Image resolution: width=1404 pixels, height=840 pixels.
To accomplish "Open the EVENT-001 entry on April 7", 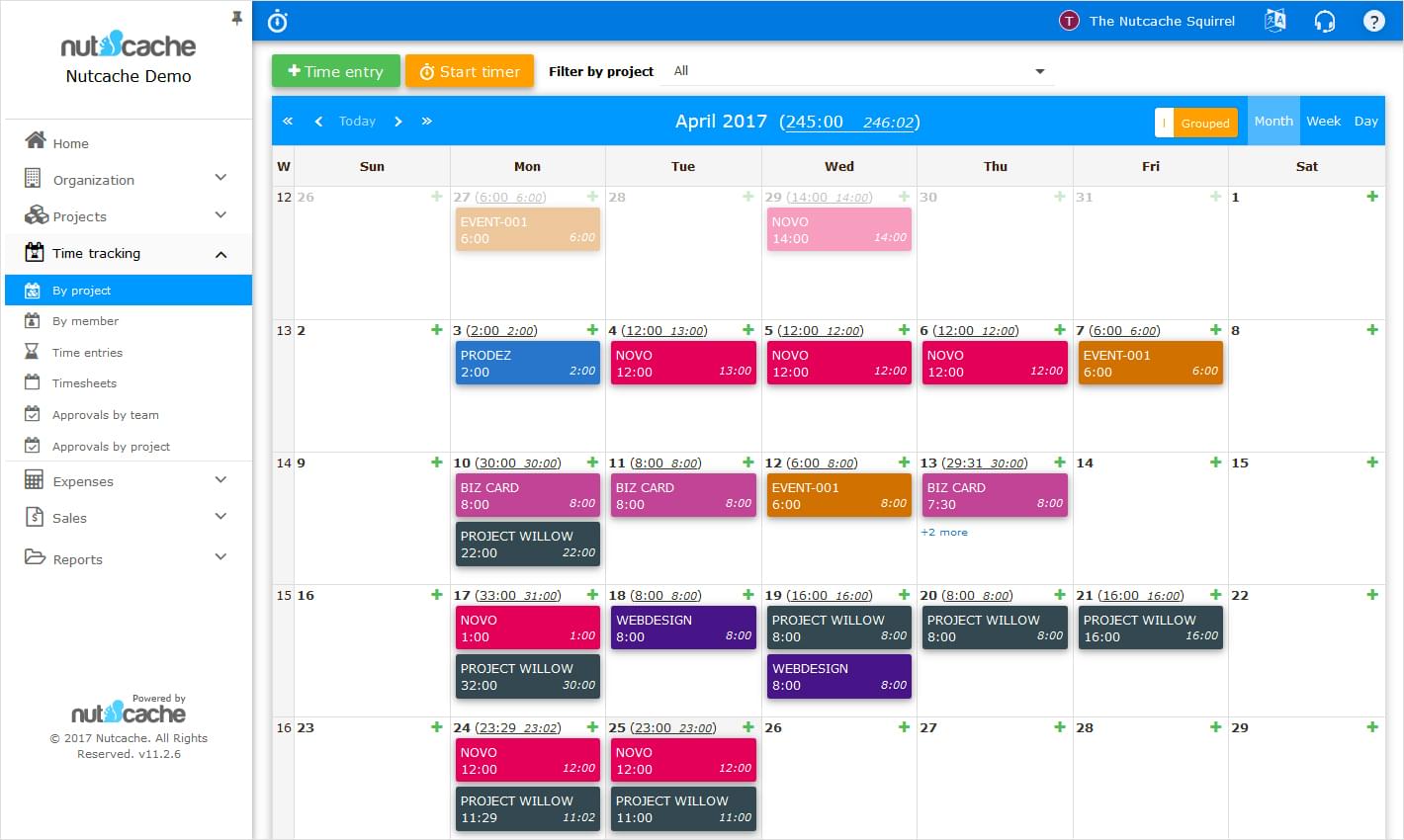I will (1151, 363).
